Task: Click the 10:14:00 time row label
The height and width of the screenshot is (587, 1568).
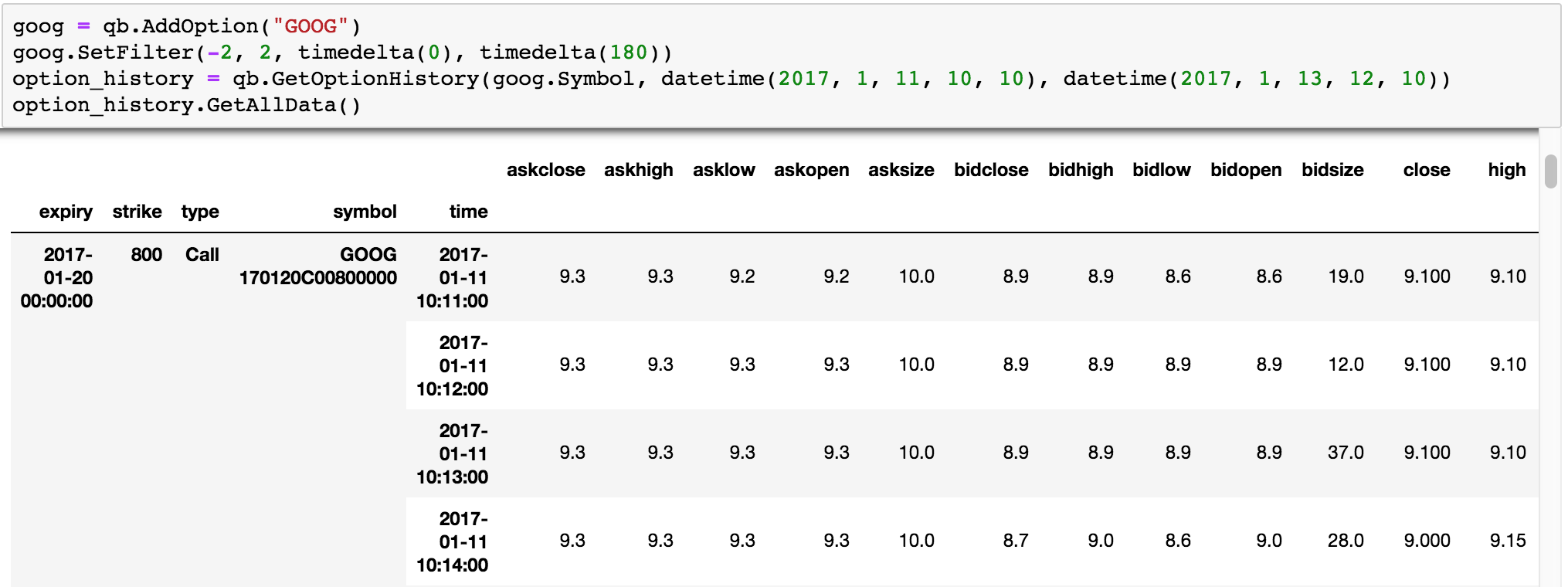Action: [x=452, y=542]
